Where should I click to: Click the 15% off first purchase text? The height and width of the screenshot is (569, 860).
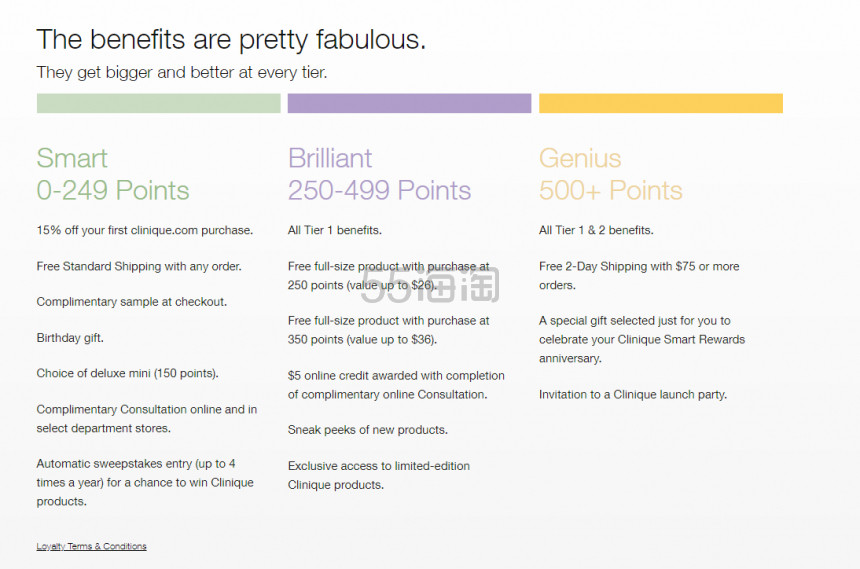coord(145,230)
